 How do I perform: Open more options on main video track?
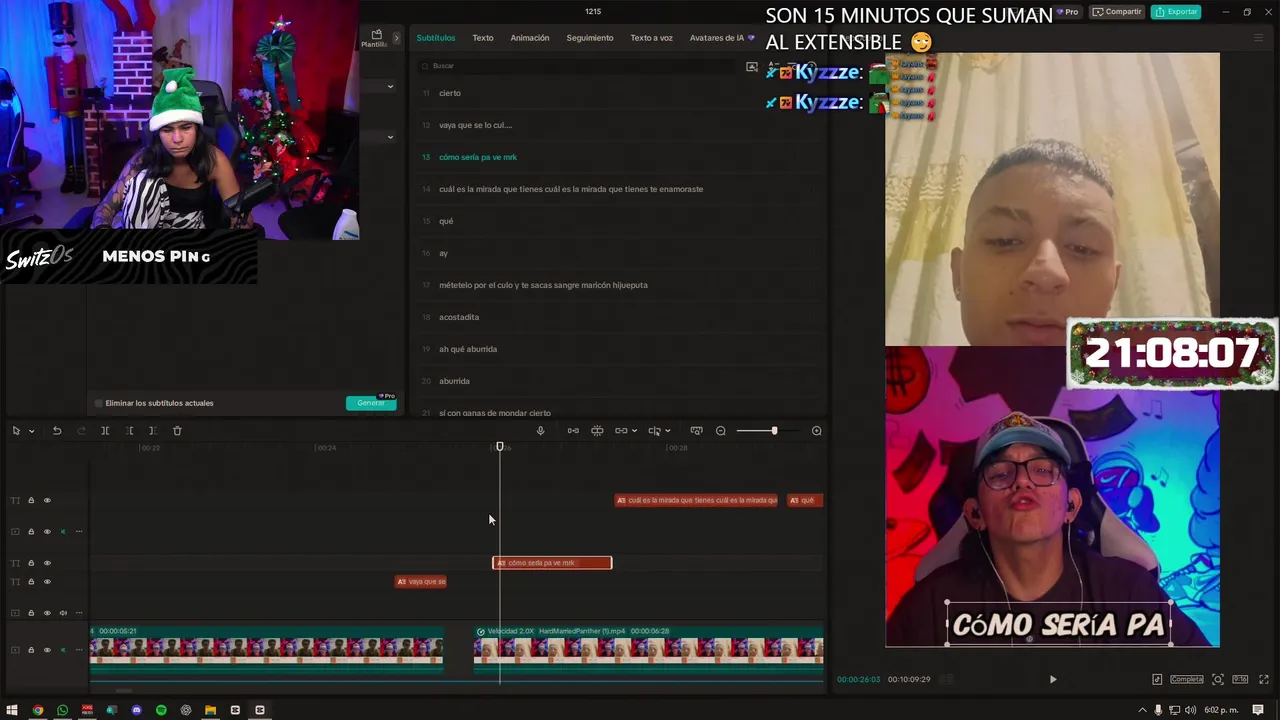pos(79,650)
